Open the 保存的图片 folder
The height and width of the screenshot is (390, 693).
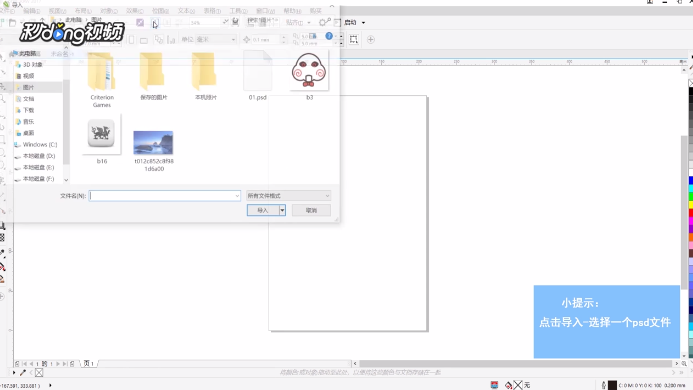(x=153, y=76)
